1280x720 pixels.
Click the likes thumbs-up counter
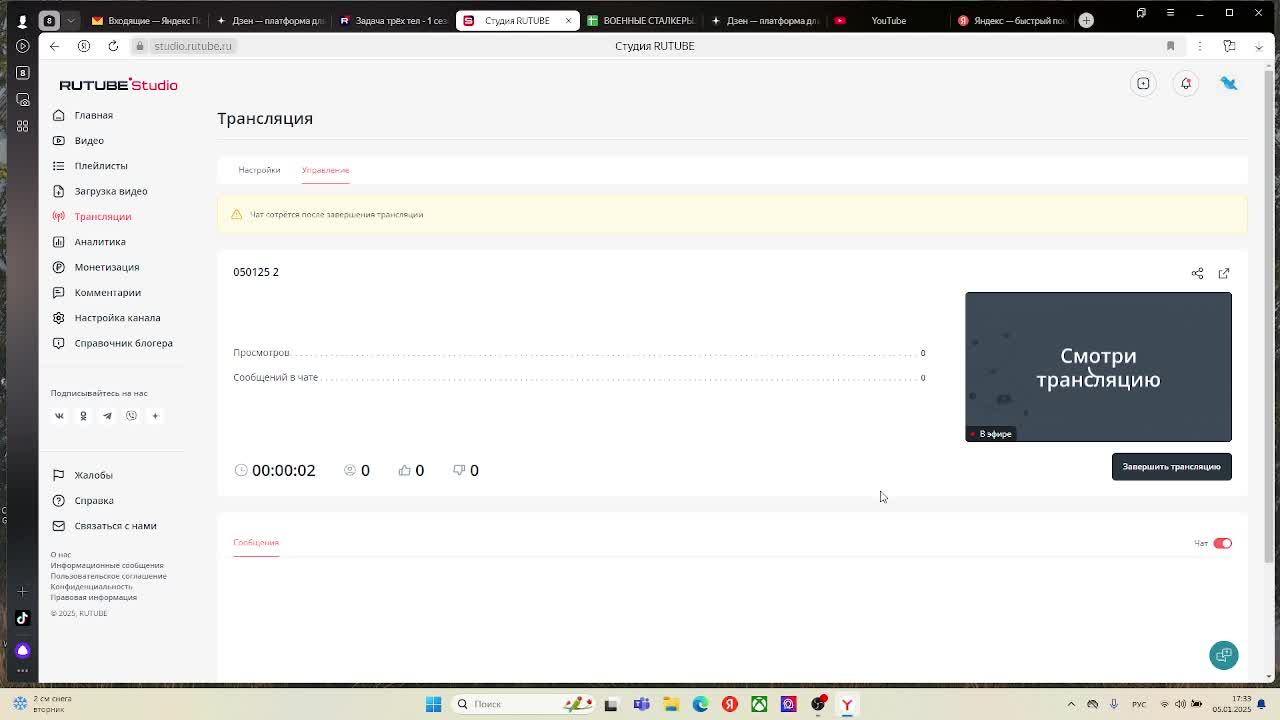[411, 470]
